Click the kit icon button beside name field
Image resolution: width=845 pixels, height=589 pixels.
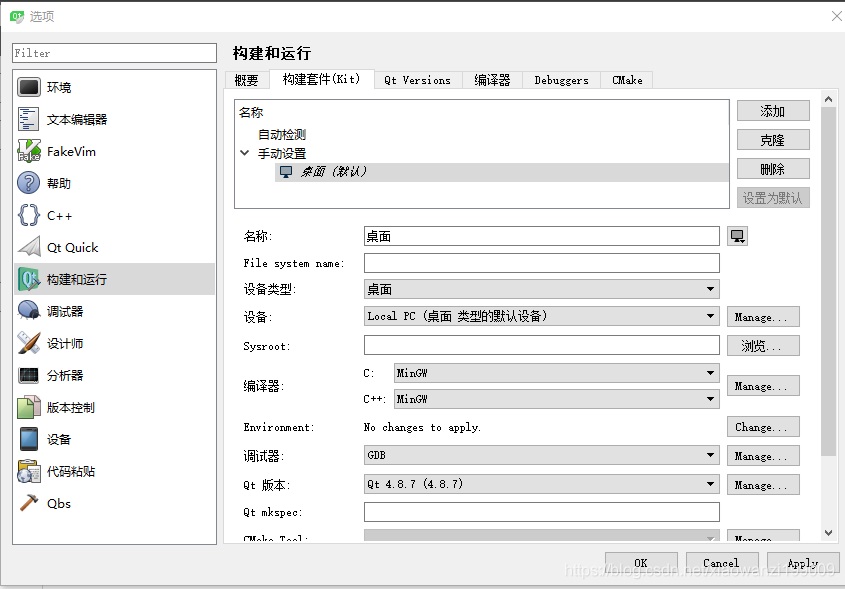point(738,237)
